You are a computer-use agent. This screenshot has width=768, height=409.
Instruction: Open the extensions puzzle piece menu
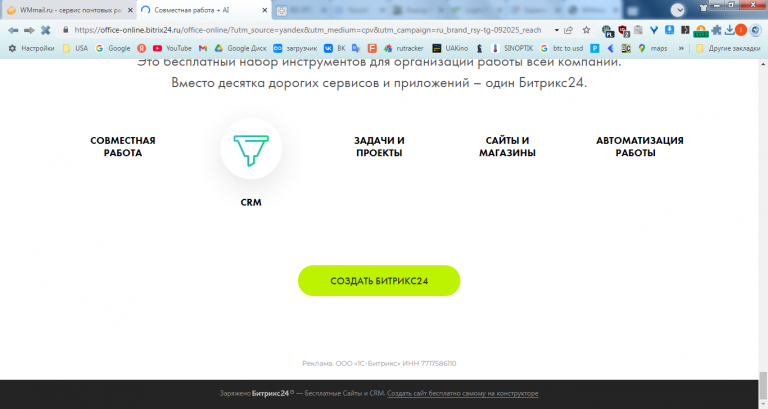pos(717,30)
